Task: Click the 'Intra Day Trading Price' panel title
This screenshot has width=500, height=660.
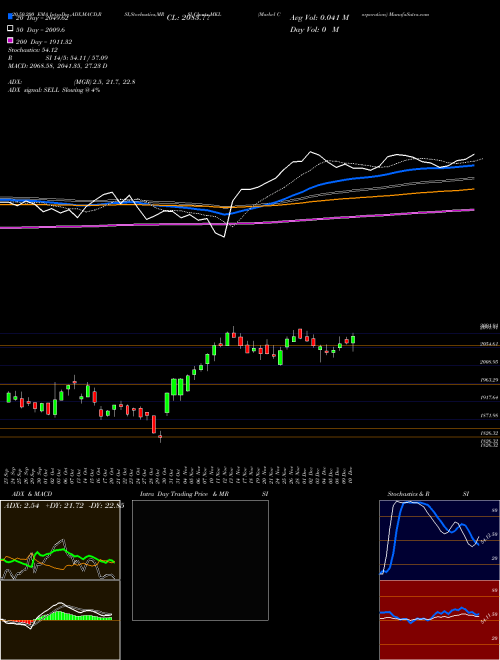Action: tap(184, 494)
